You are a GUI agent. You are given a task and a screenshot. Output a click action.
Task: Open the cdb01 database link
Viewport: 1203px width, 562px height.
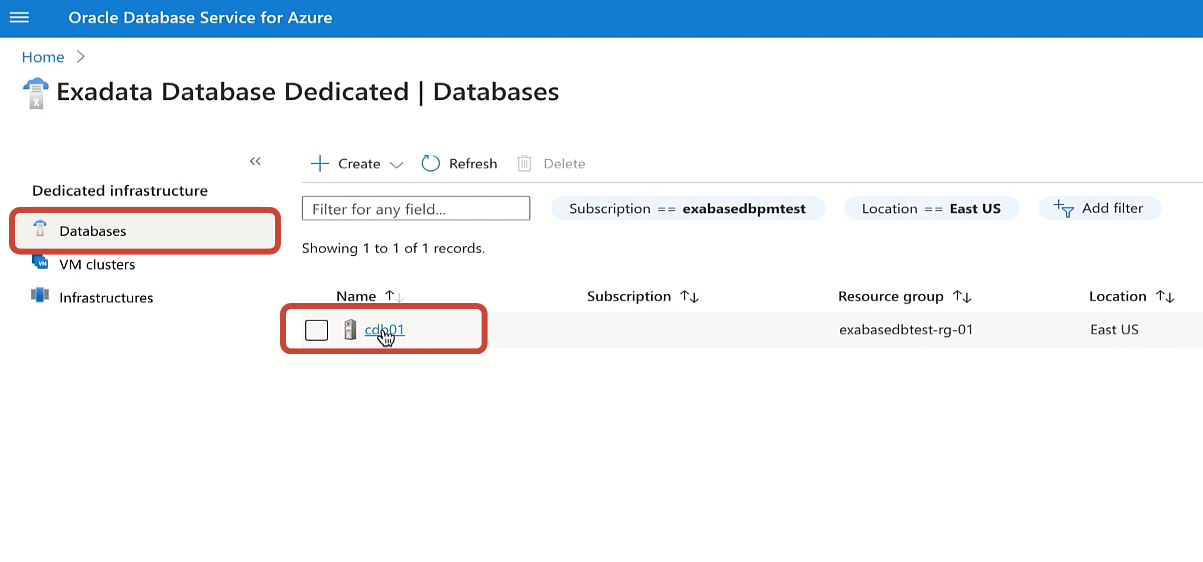click(x=384, y=329)
